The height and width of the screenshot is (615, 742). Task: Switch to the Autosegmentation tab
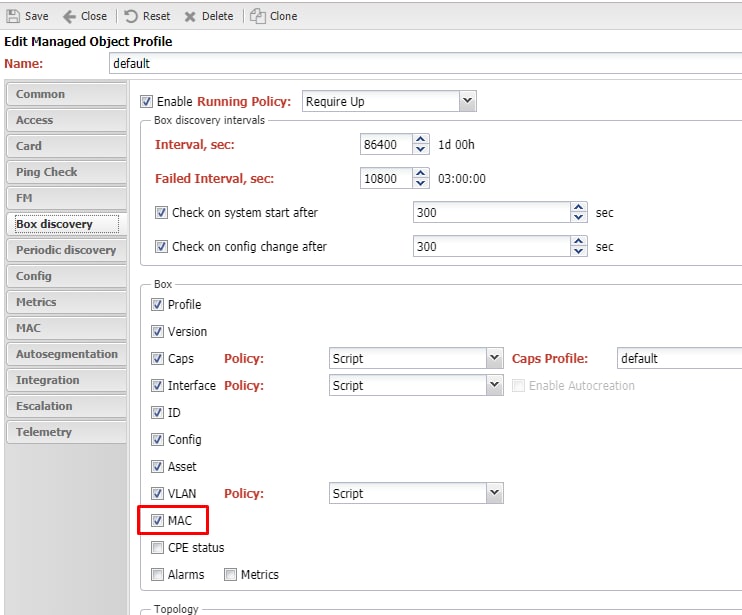67,354
